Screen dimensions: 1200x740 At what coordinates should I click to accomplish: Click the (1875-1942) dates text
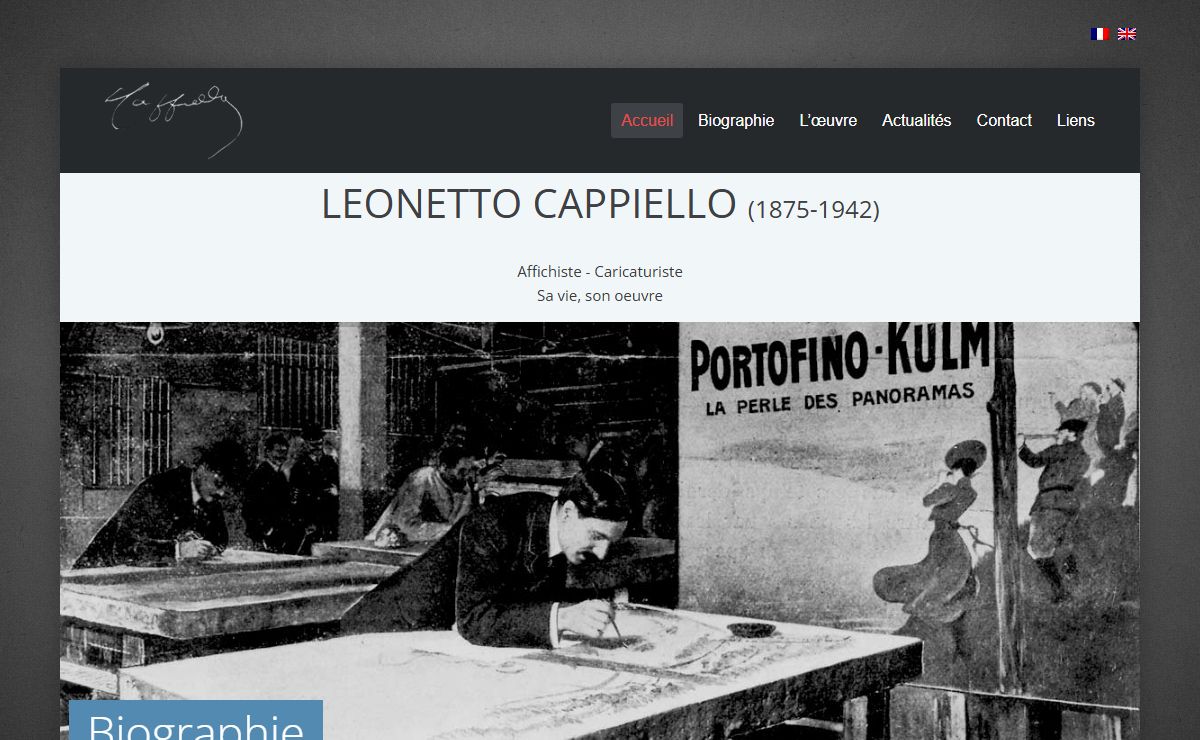[814, 210]
